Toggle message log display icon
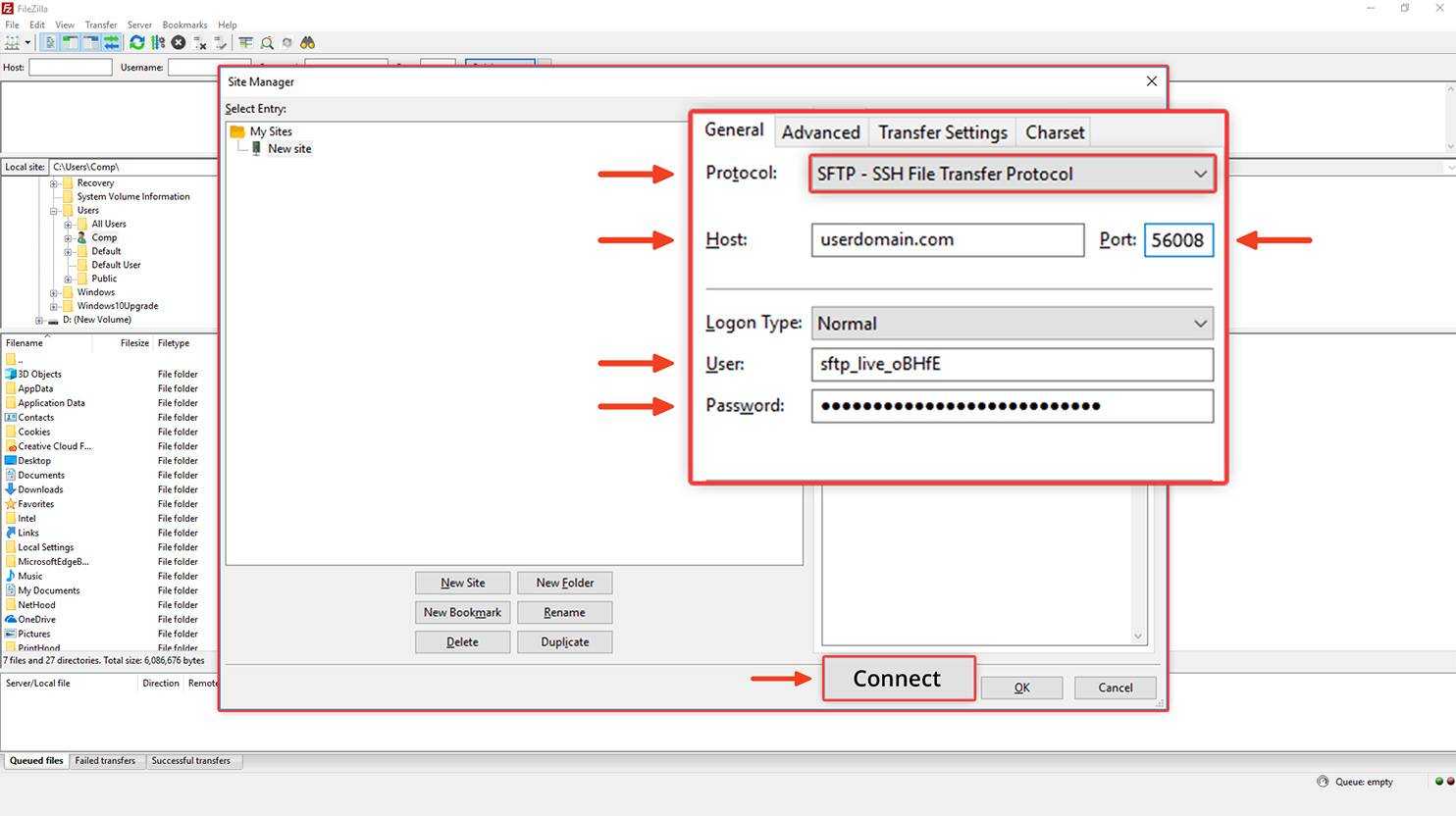 pos(50,43)
